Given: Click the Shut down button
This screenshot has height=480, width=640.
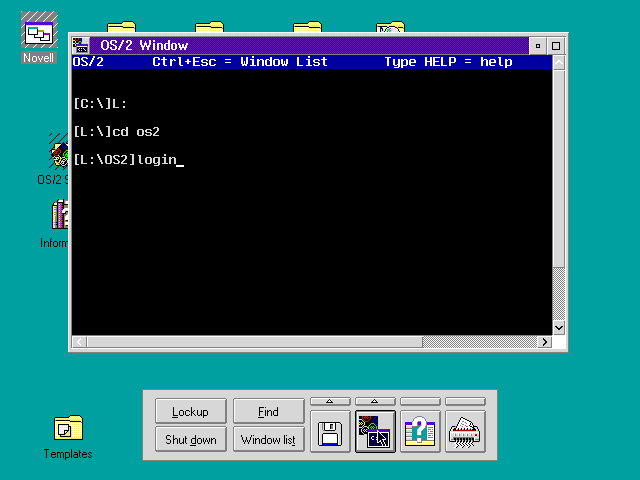Looking at the screenshot, I should [191, 439].
